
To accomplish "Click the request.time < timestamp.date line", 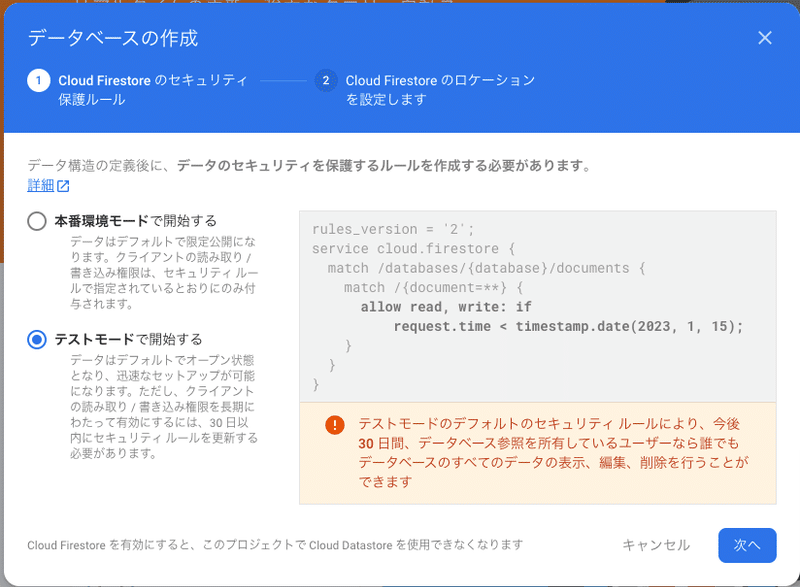I will (568, 326).
